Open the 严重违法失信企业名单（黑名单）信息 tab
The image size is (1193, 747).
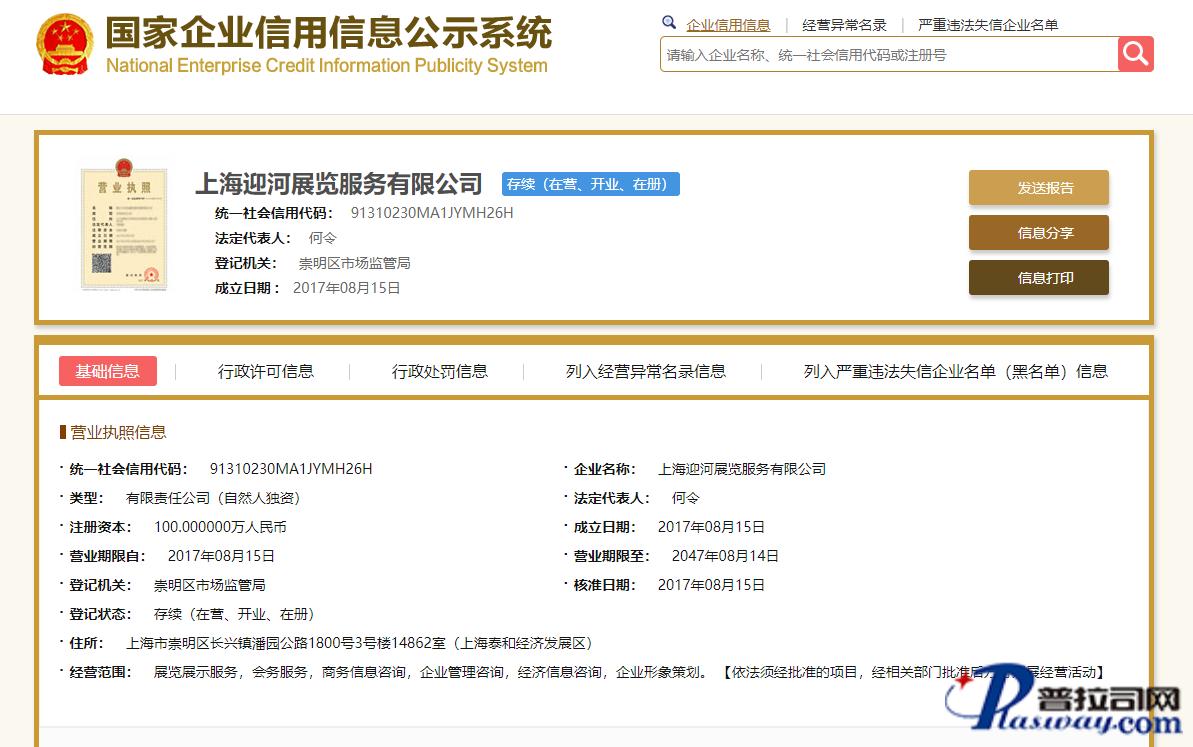(x=955, y=371)
